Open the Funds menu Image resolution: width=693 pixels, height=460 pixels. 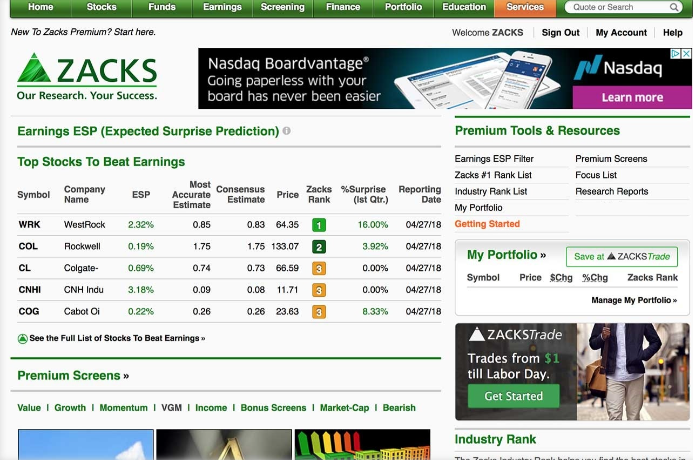(162, 7)
